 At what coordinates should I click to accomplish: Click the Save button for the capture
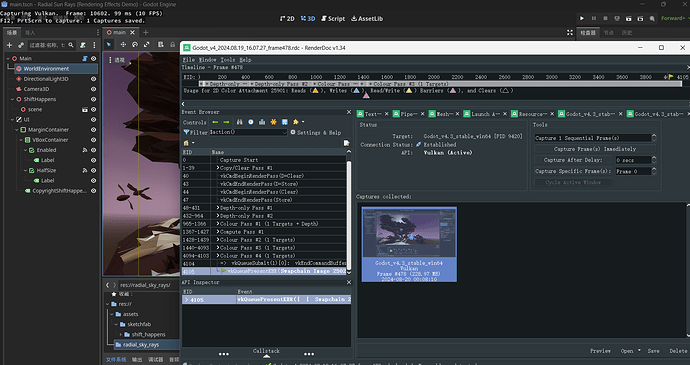653,351
